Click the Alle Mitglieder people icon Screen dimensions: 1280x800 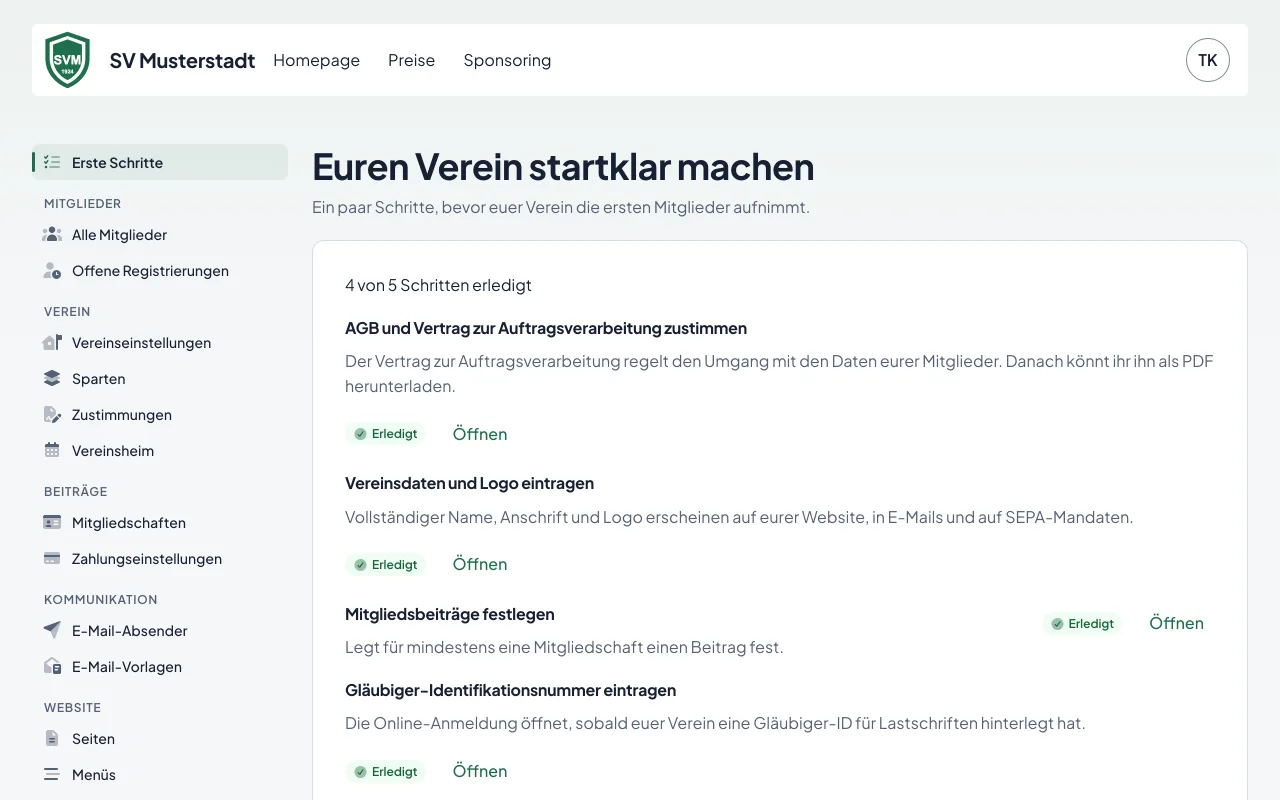(x=52, y=234)
